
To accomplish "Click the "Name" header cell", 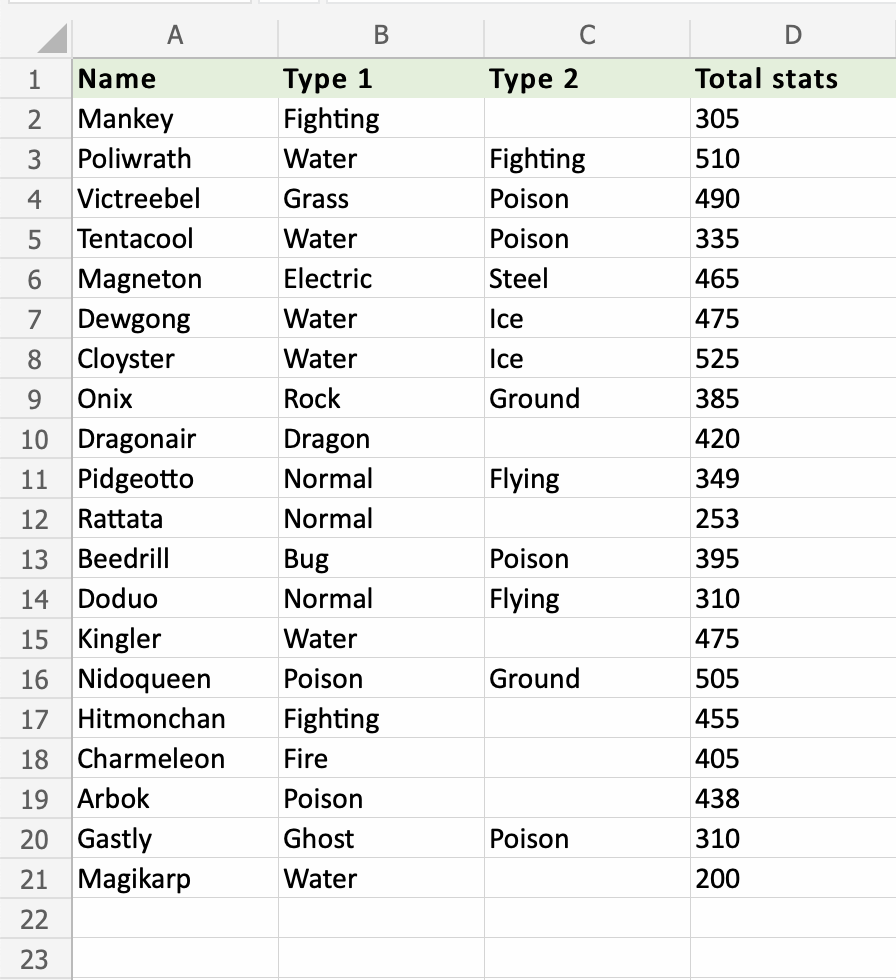I will [175, 79].
